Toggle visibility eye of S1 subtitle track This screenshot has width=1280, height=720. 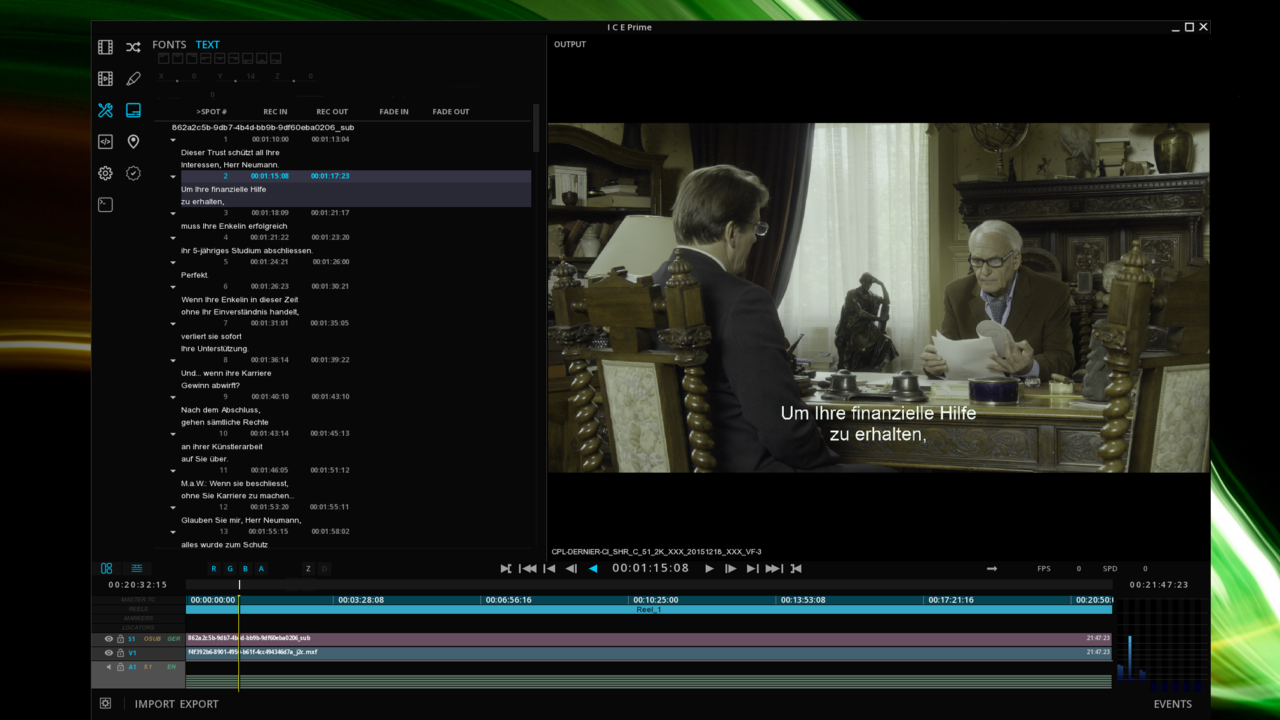[109, 638]
